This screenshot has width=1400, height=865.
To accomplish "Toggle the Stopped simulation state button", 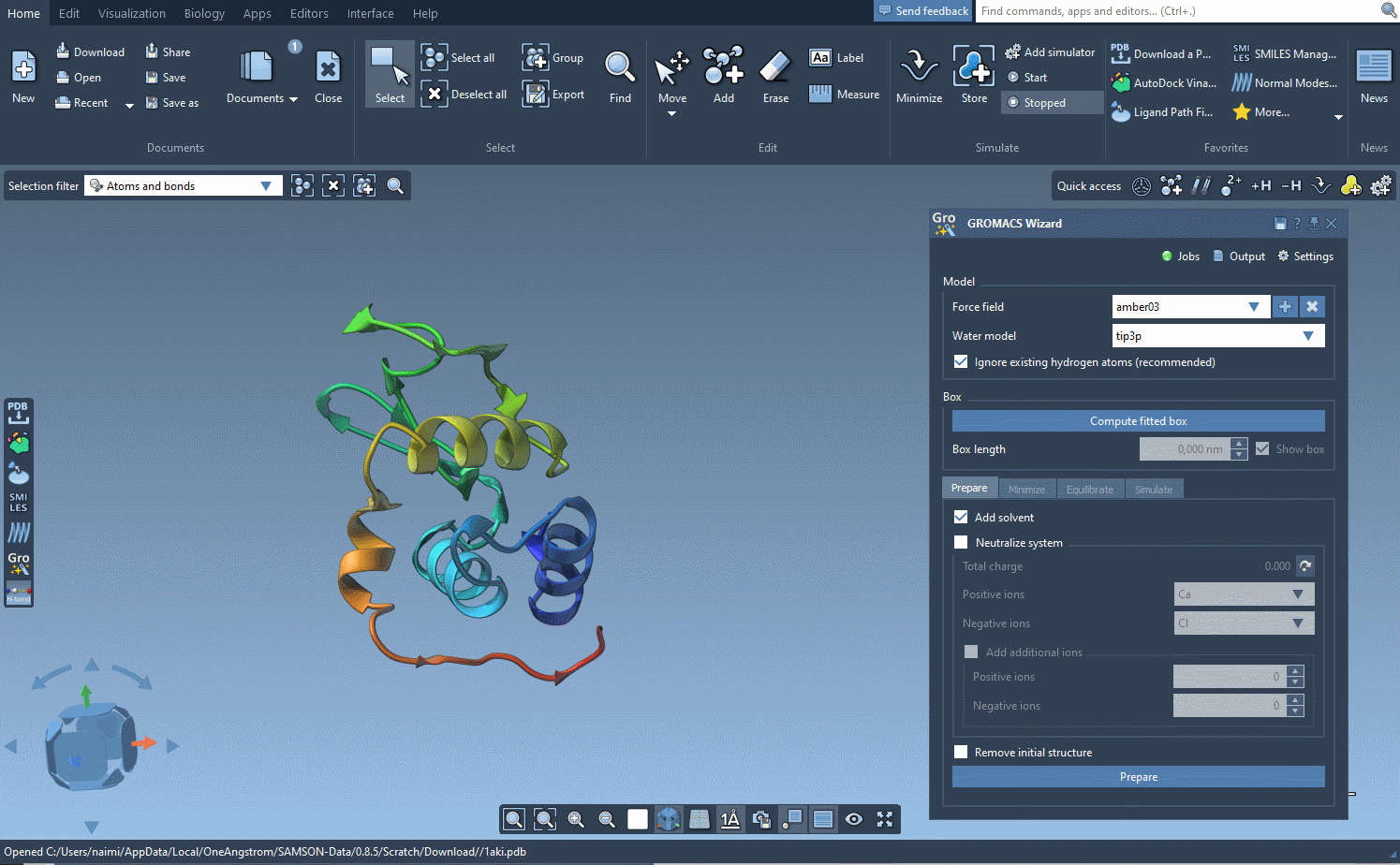I will click(1052, 103).
